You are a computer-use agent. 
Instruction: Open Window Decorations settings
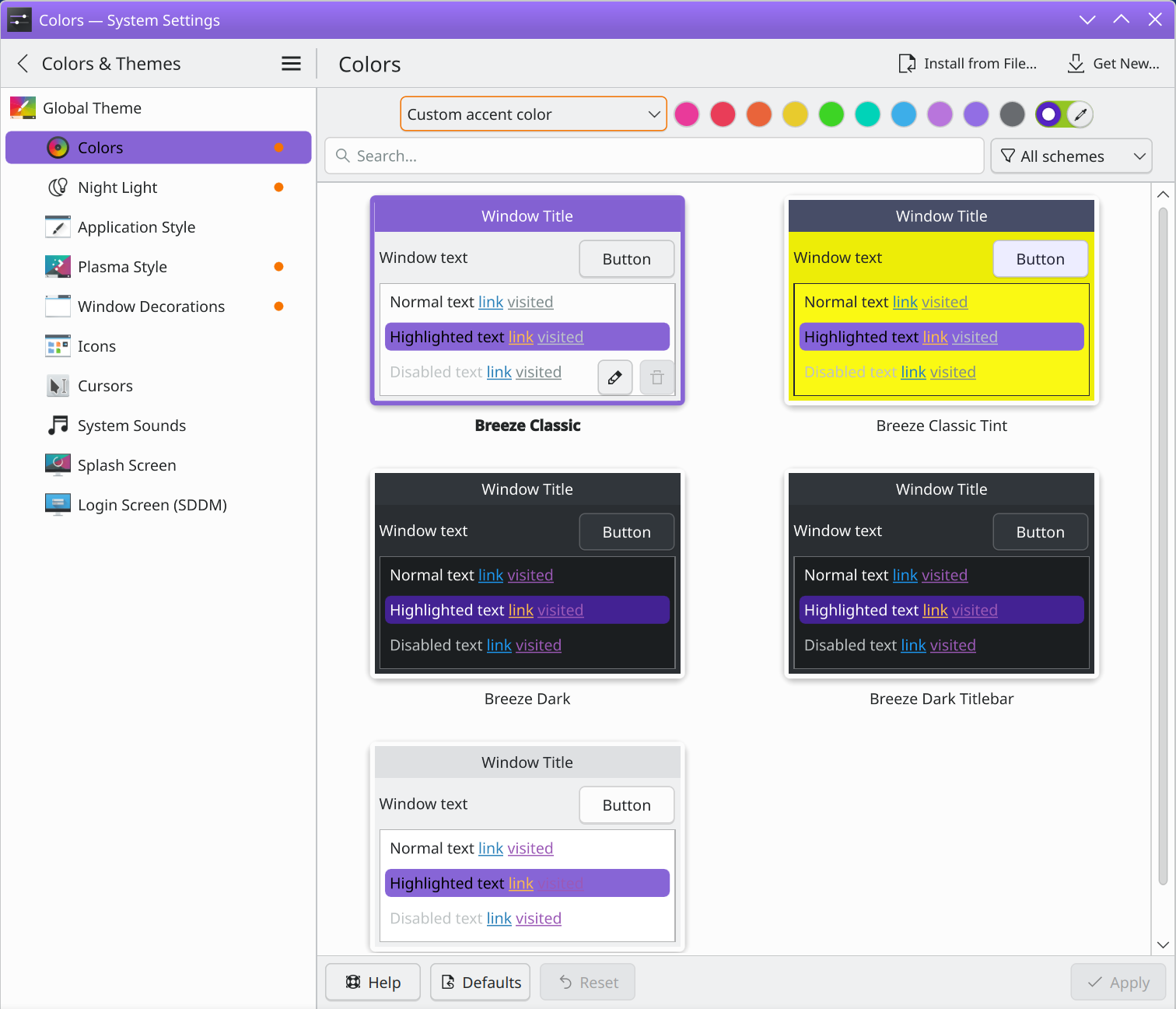[x=158, y=307]
